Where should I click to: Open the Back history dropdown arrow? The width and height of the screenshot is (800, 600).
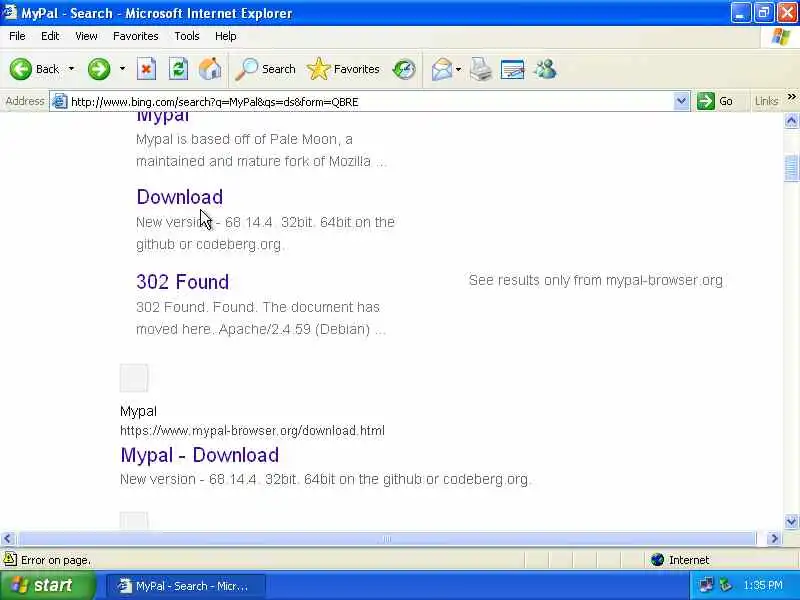(71, 69)
